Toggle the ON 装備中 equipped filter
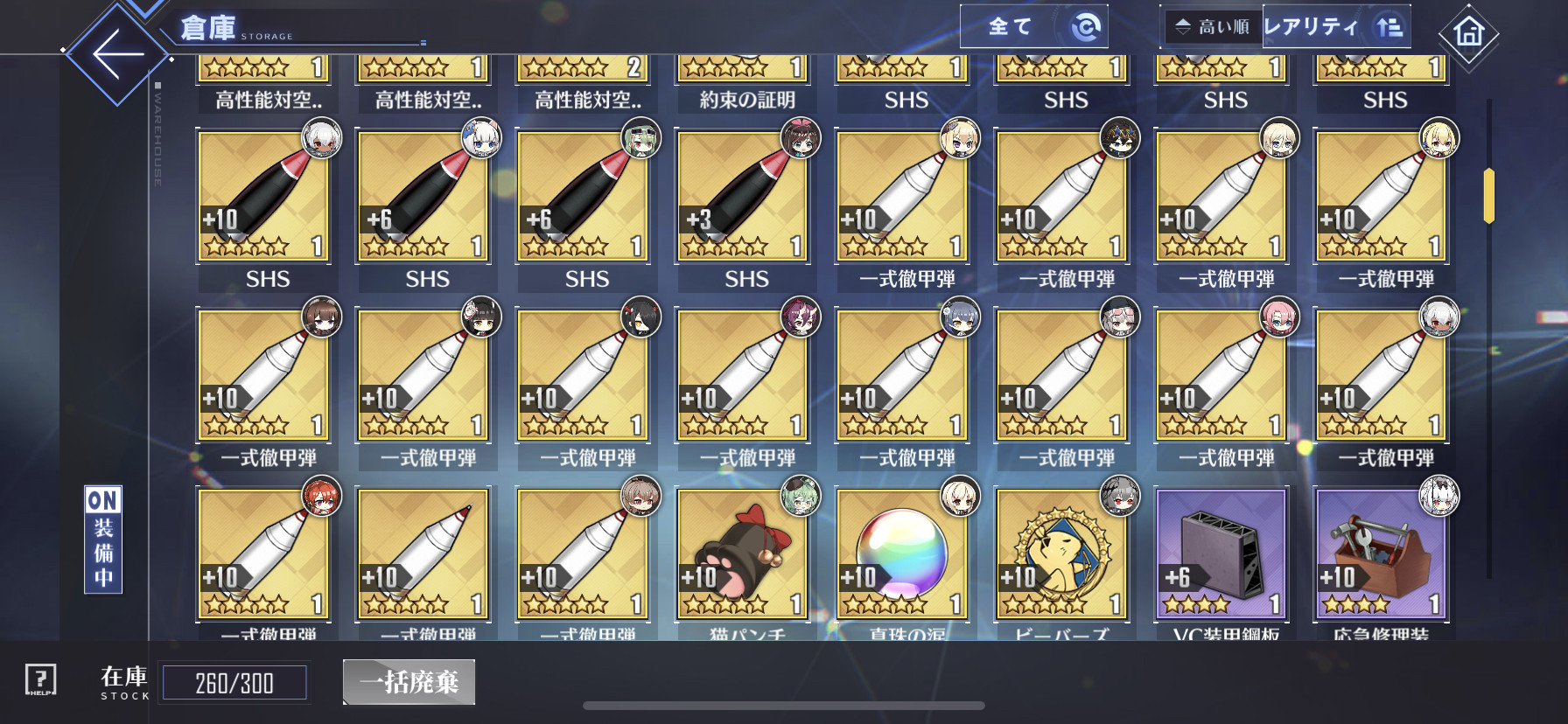1568x724 pixels. tap(103, 540)
